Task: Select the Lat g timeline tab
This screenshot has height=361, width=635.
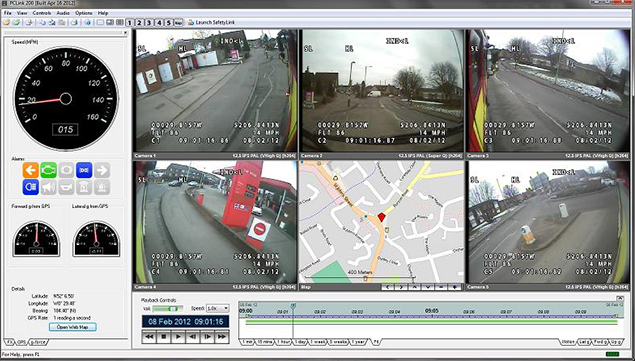Action: pyautogui.click(x=584, y=342)
